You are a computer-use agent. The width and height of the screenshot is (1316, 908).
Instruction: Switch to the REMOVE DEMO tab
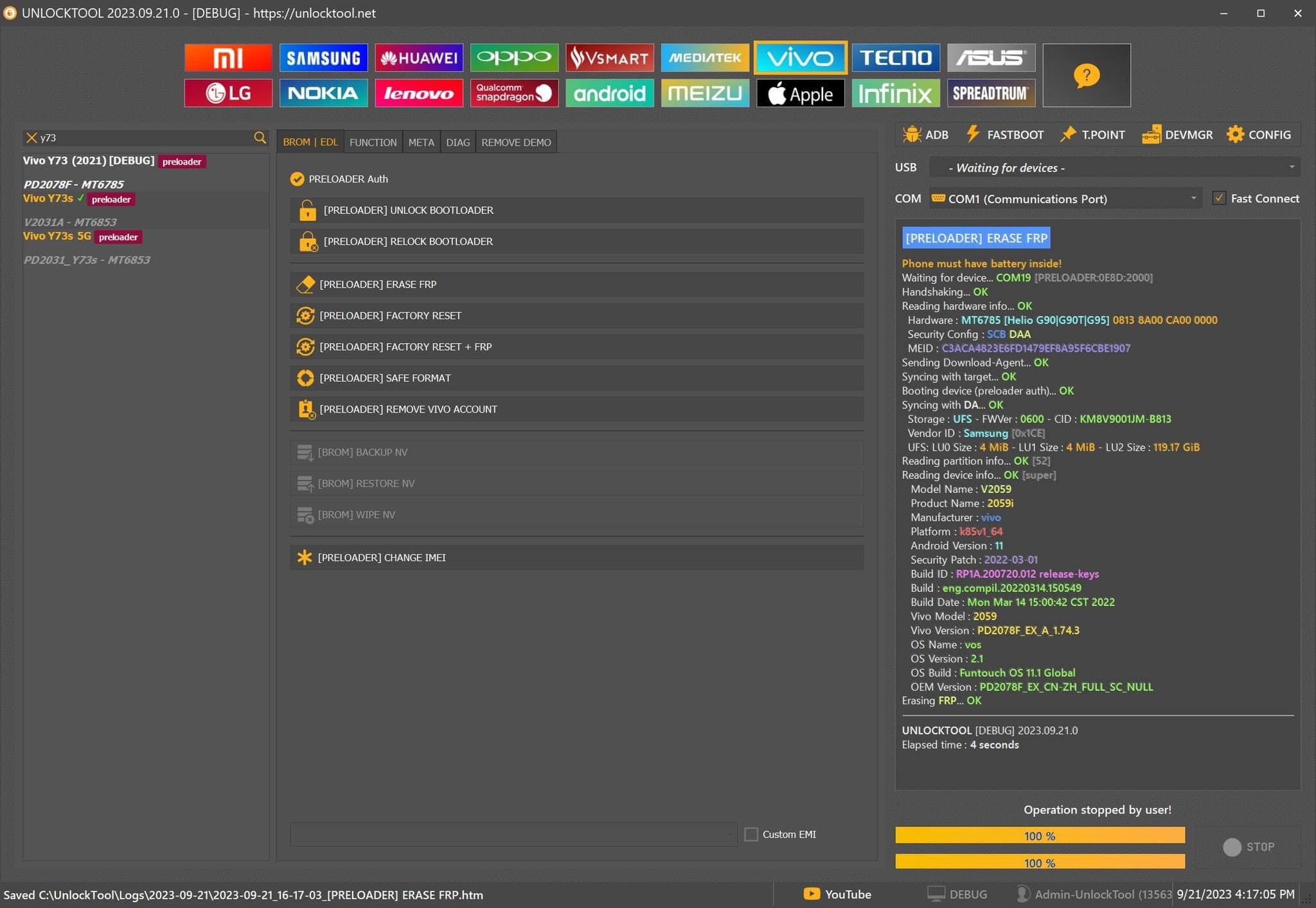pos(516,142)
